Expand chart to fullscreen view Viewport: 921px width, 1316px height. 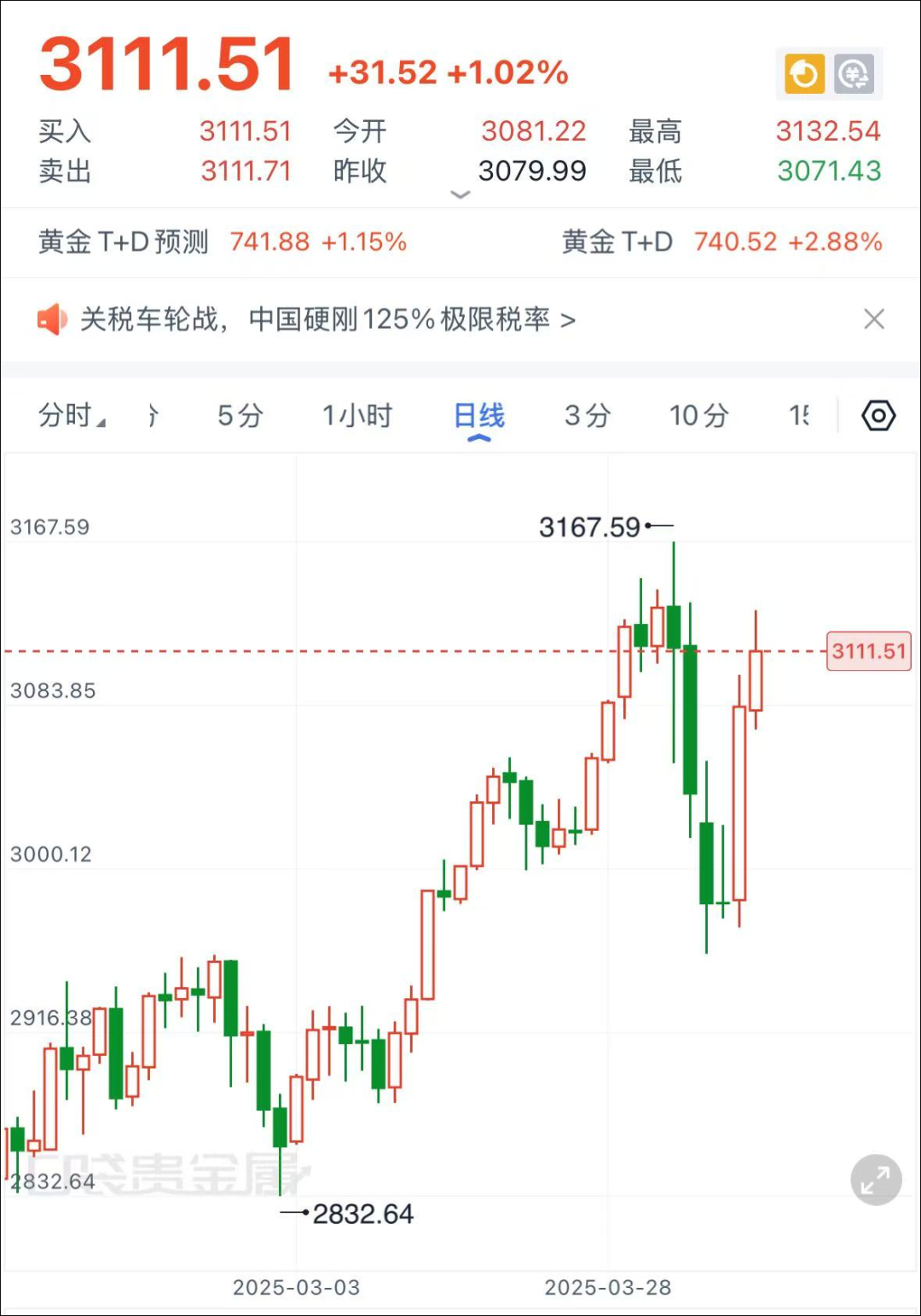pyautogui.click(x=876, y=1180)
